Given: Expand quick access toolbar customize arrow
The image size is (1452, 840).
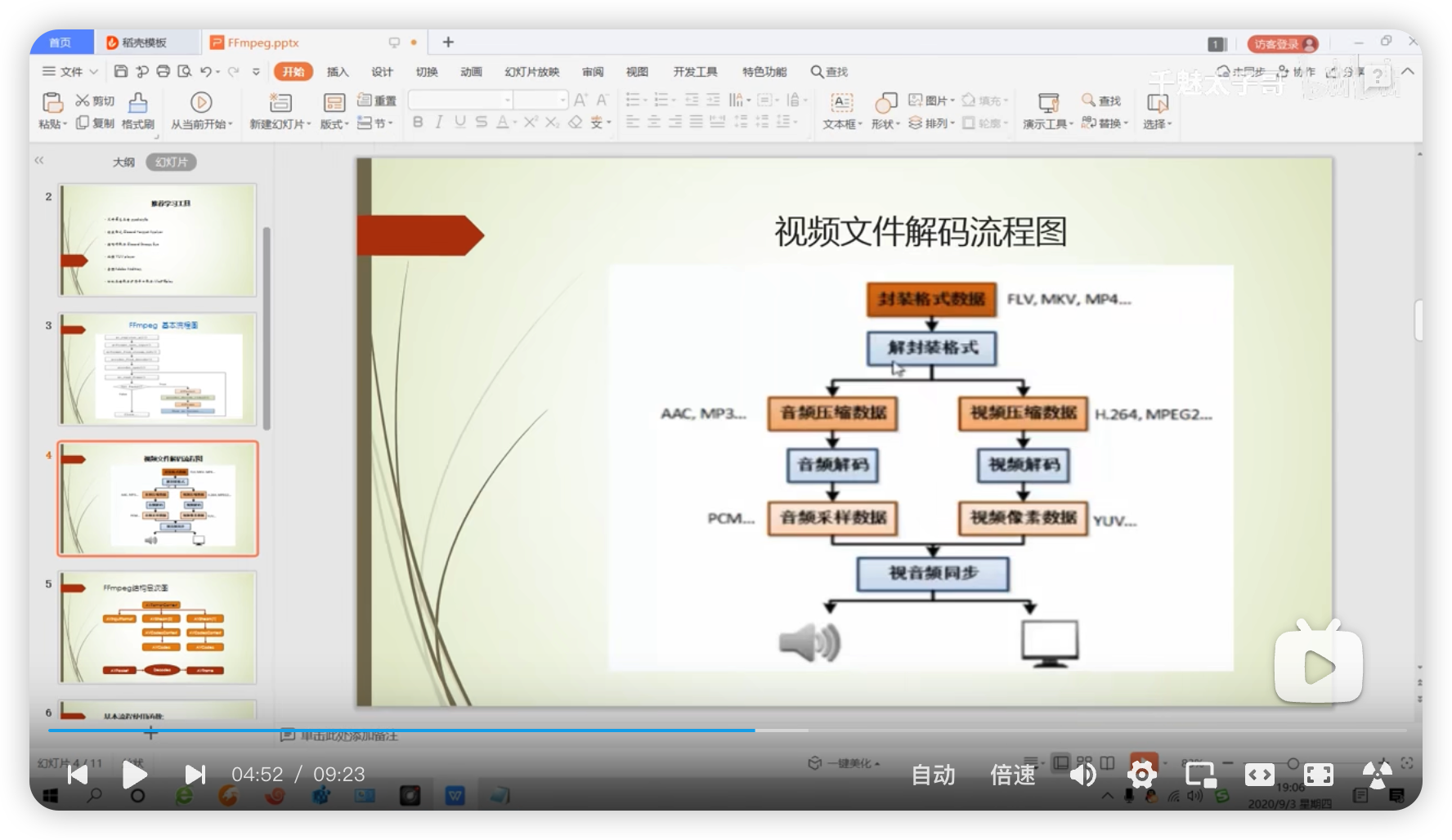Looking at the screenshot, I should coord(256,72).
